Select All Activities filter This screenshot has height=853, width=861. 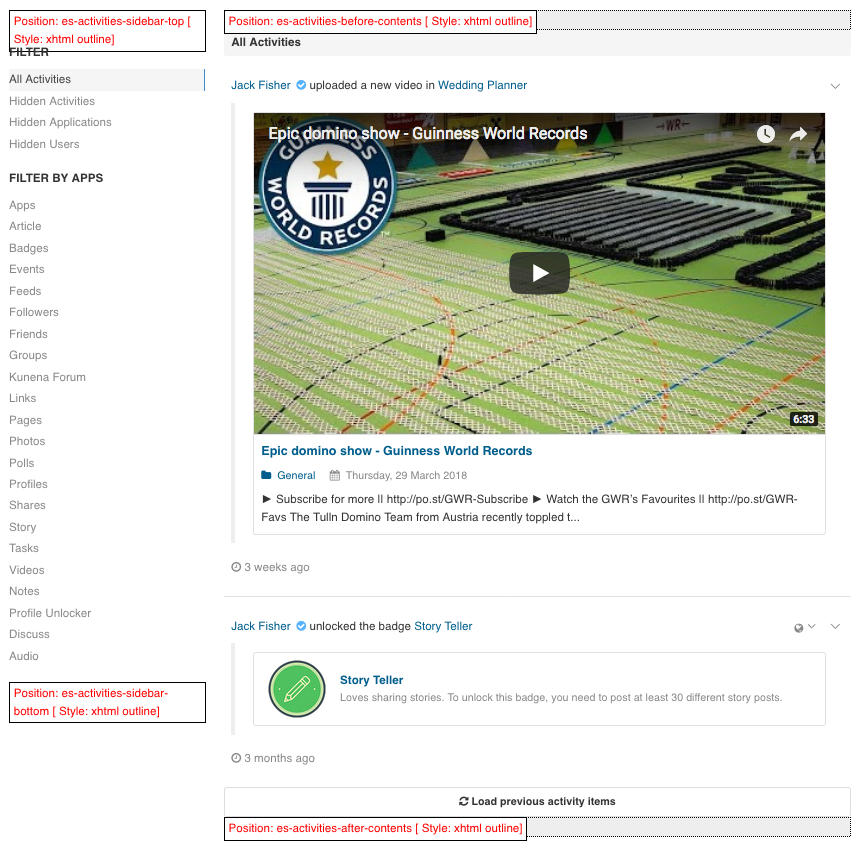click(107, 79)
